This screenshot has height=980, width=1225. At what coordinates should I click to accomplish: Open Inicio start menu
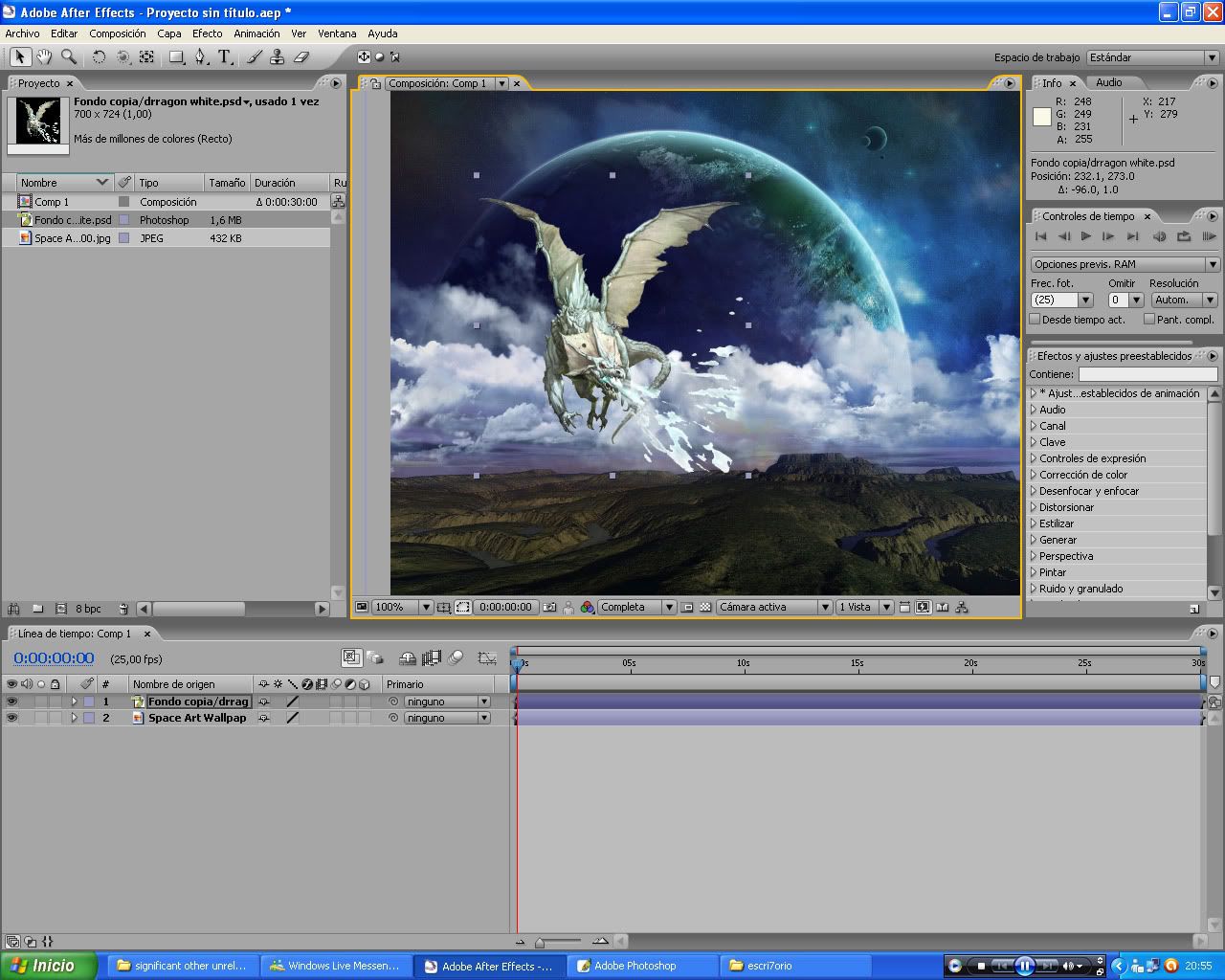pyautogui.click(x=49, y=966)
